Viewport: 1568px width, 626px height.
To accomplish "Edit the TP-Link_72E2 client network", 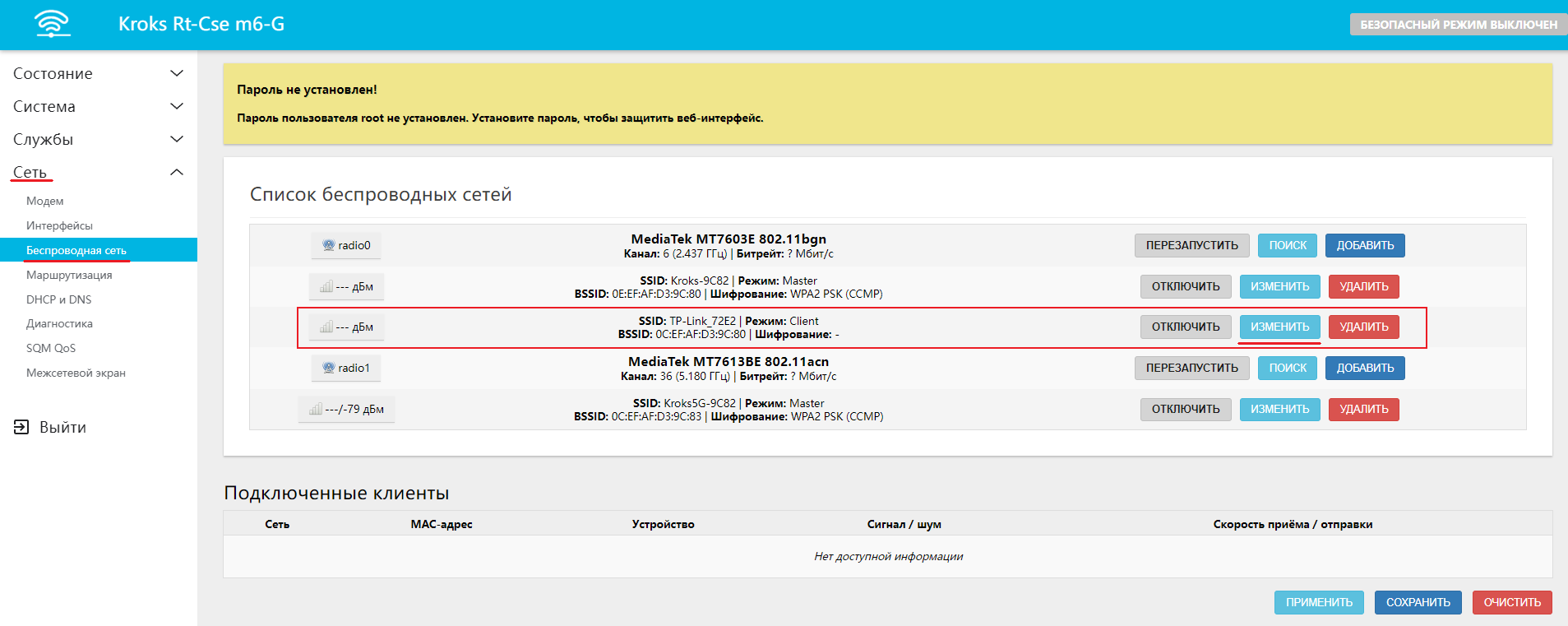I will click(1279, 327).
